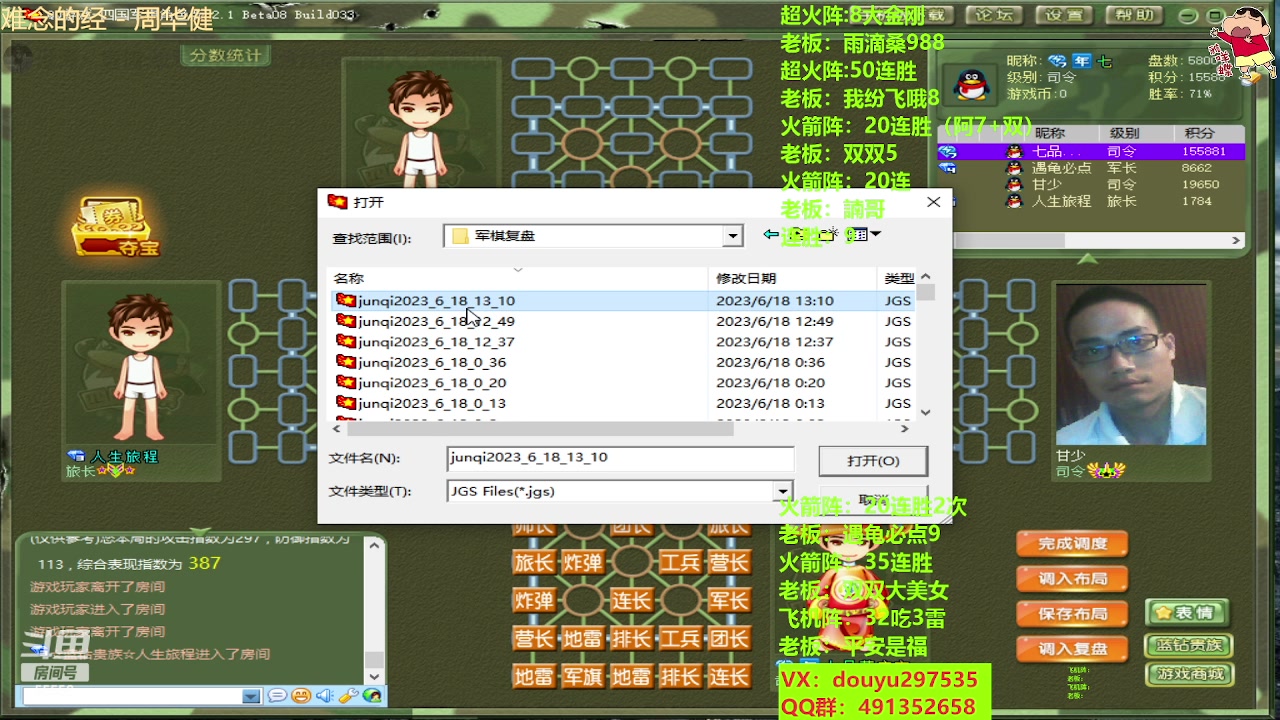Click penguin icon of 人生旅程 row

(x=1014, y=201)
